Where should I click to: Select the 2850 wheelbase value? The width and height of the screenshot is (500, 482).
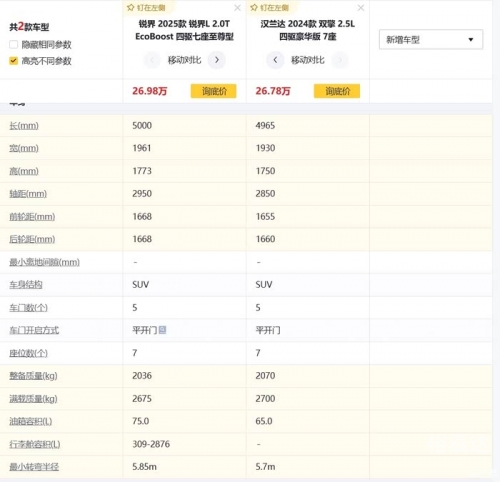coord(265,194)
